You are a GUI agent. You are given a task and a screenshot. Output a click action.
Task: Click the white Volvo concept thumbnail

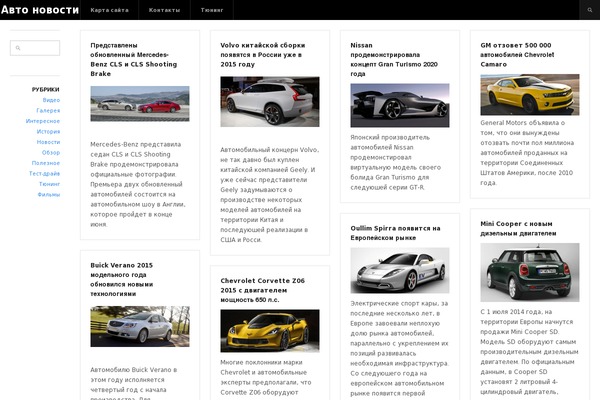tap(270, 102)
